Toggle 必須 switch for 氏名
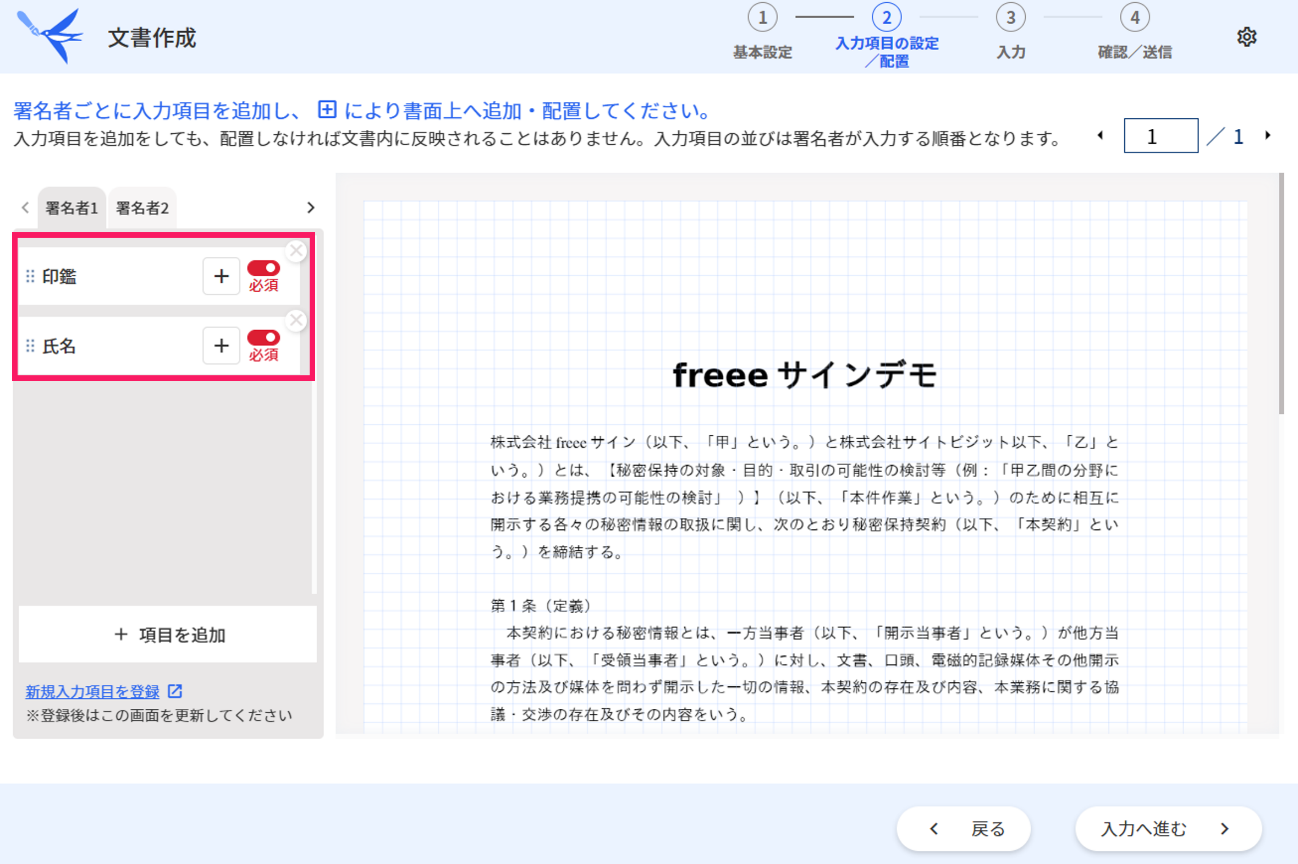1298x864 pixels. tap(264, 338)
